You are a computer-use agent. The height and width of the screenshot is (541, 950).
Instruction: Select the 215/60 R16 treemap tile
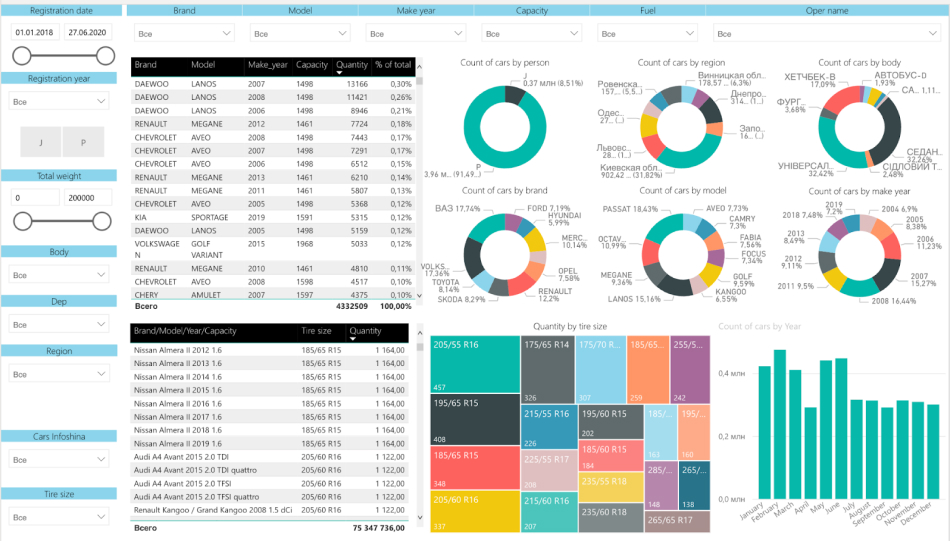click(549, 511)
